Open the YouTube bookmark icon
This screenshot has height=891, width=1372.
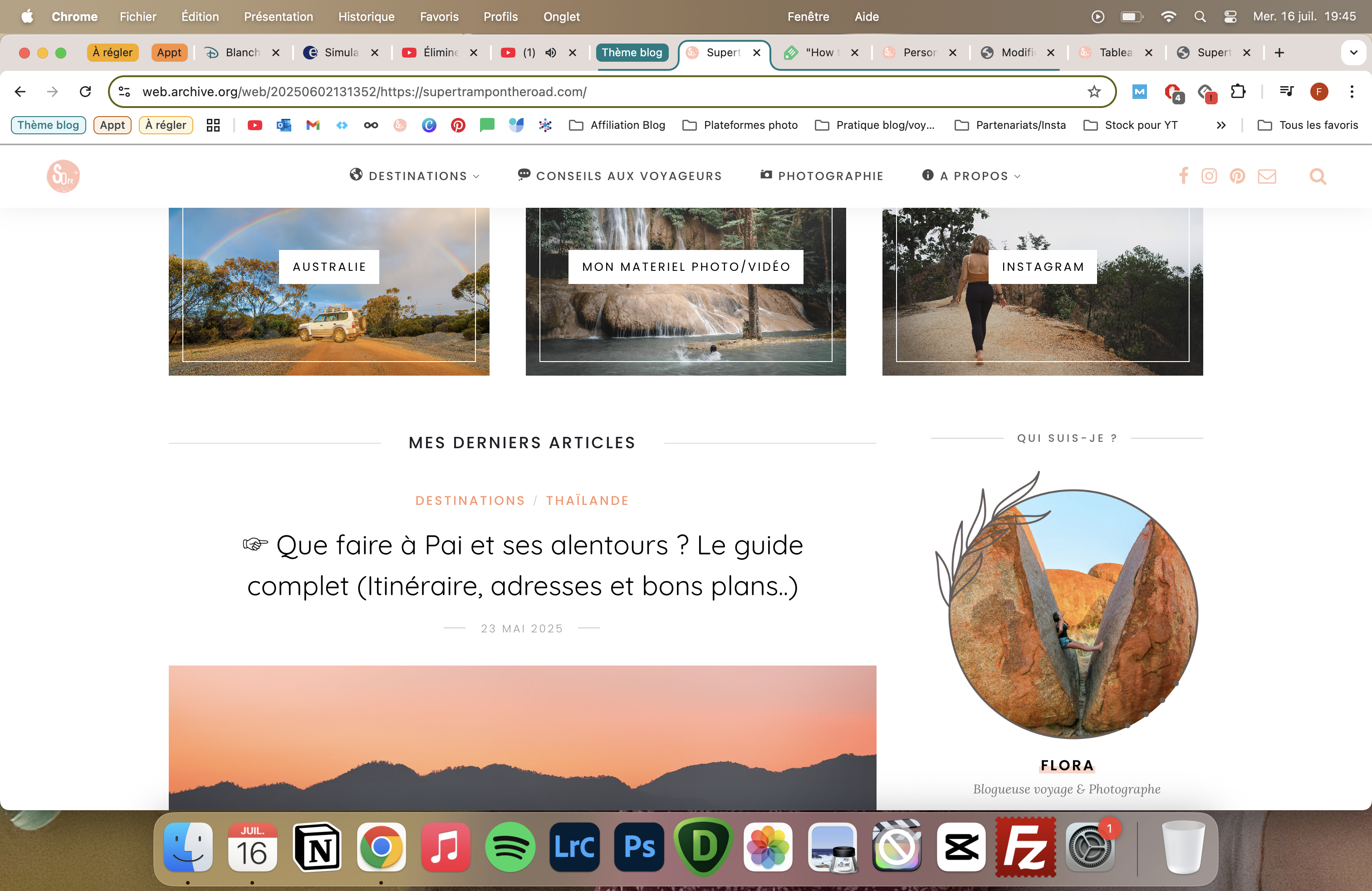point(255,125)
